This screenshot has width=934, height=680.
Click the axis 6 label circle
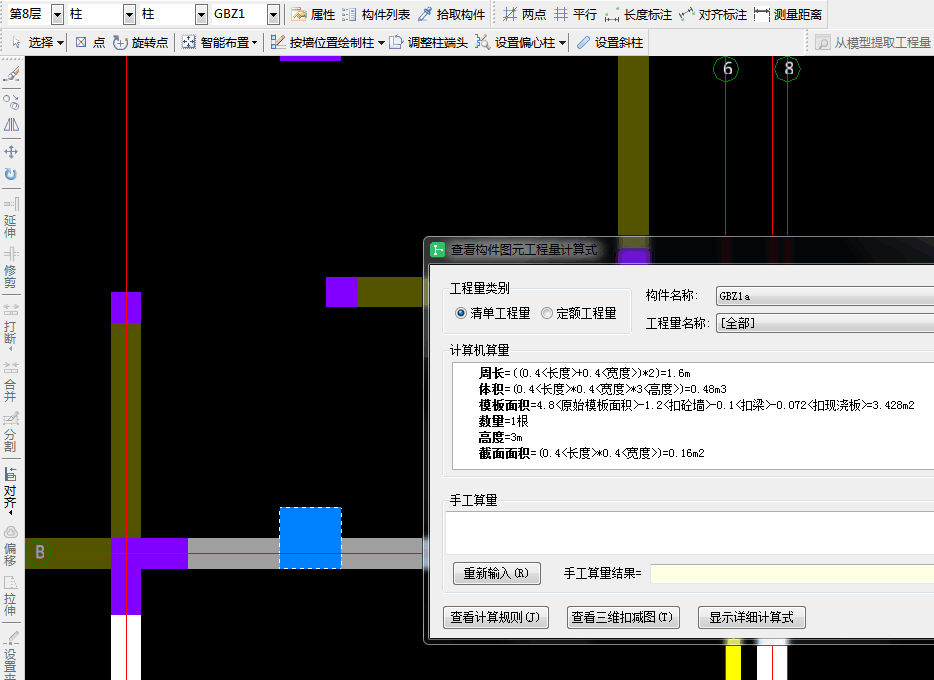tap(726, 69)
